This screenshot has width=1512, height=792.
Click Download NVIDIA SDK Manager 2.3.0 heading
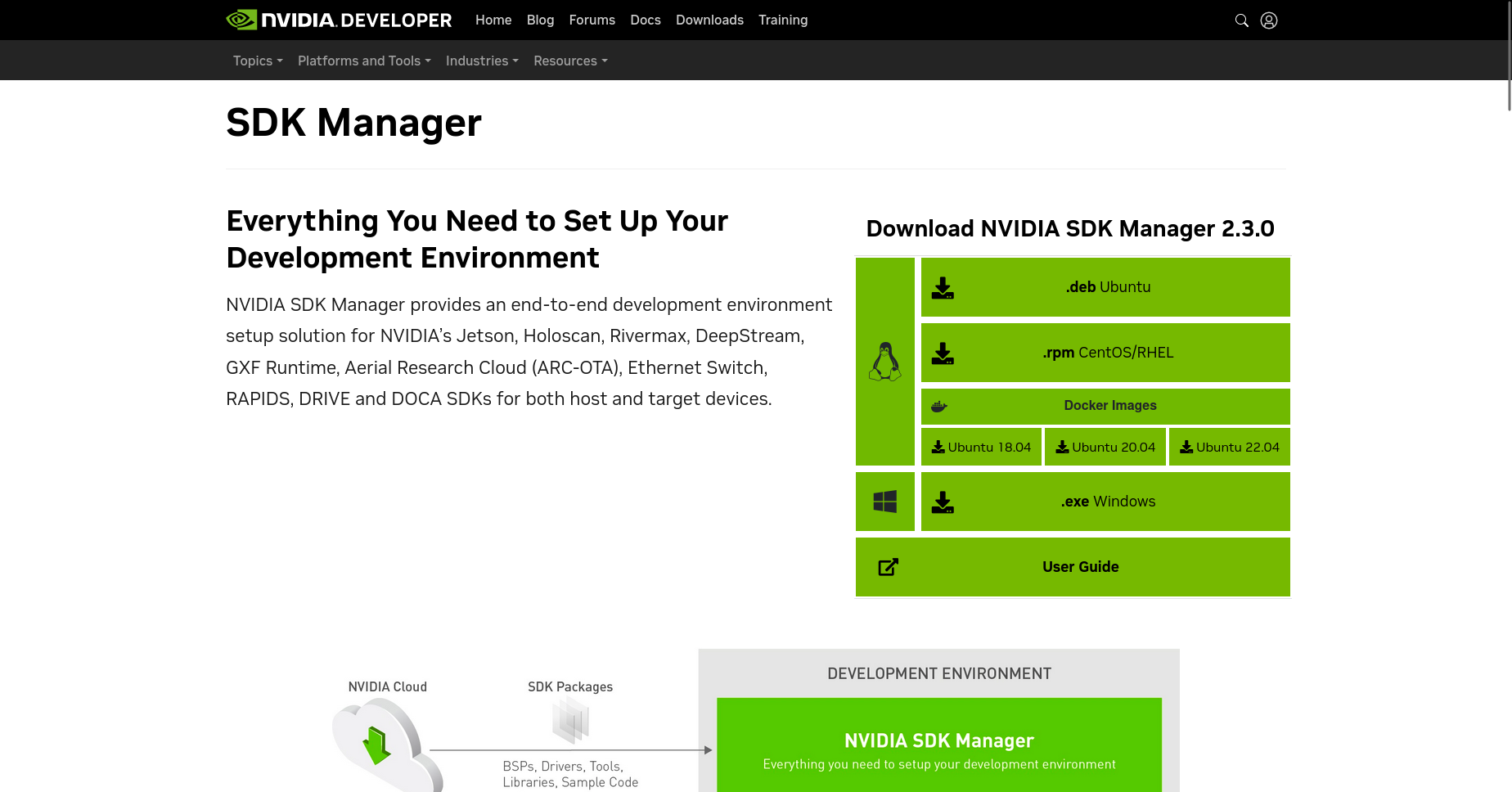(x=1070, y=228)
